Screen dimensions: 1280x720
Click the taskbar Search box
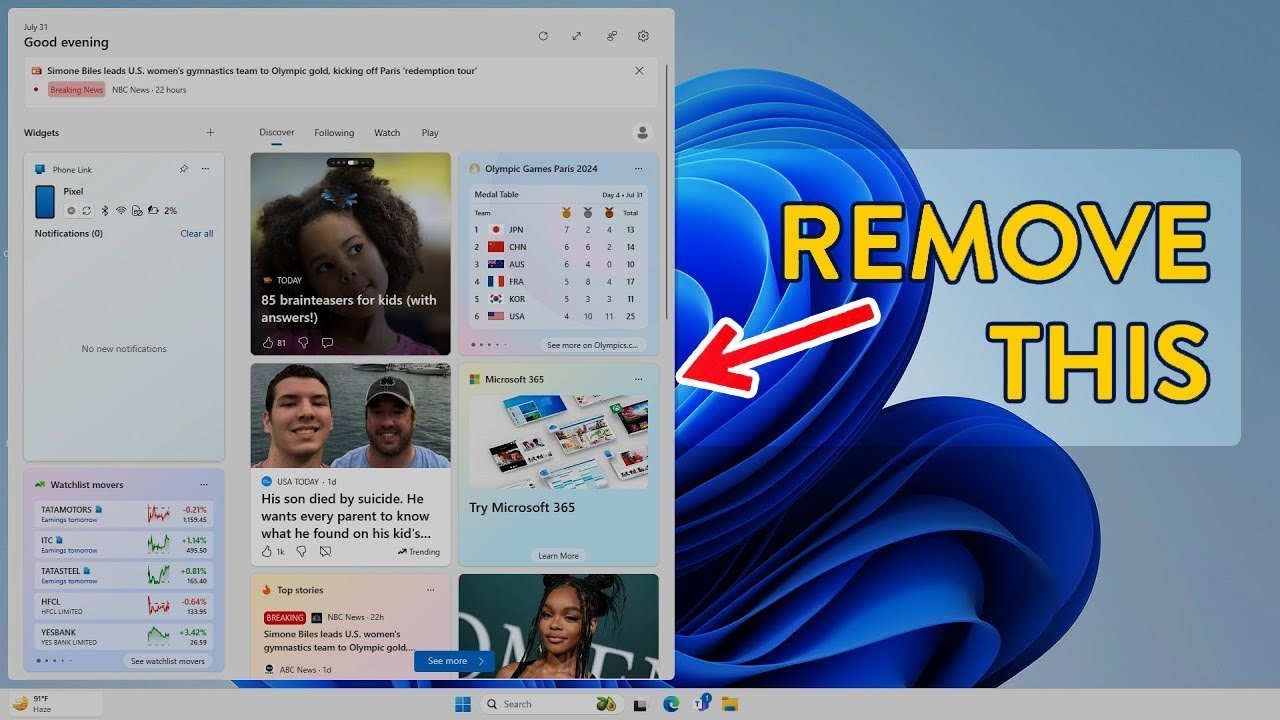click(550, 704)
